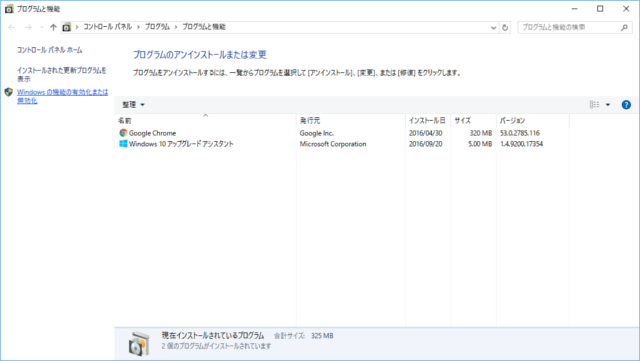Click Microsoft Corporation publisher cell
This screenshot has width=640, height=361.
coord(333,144)
